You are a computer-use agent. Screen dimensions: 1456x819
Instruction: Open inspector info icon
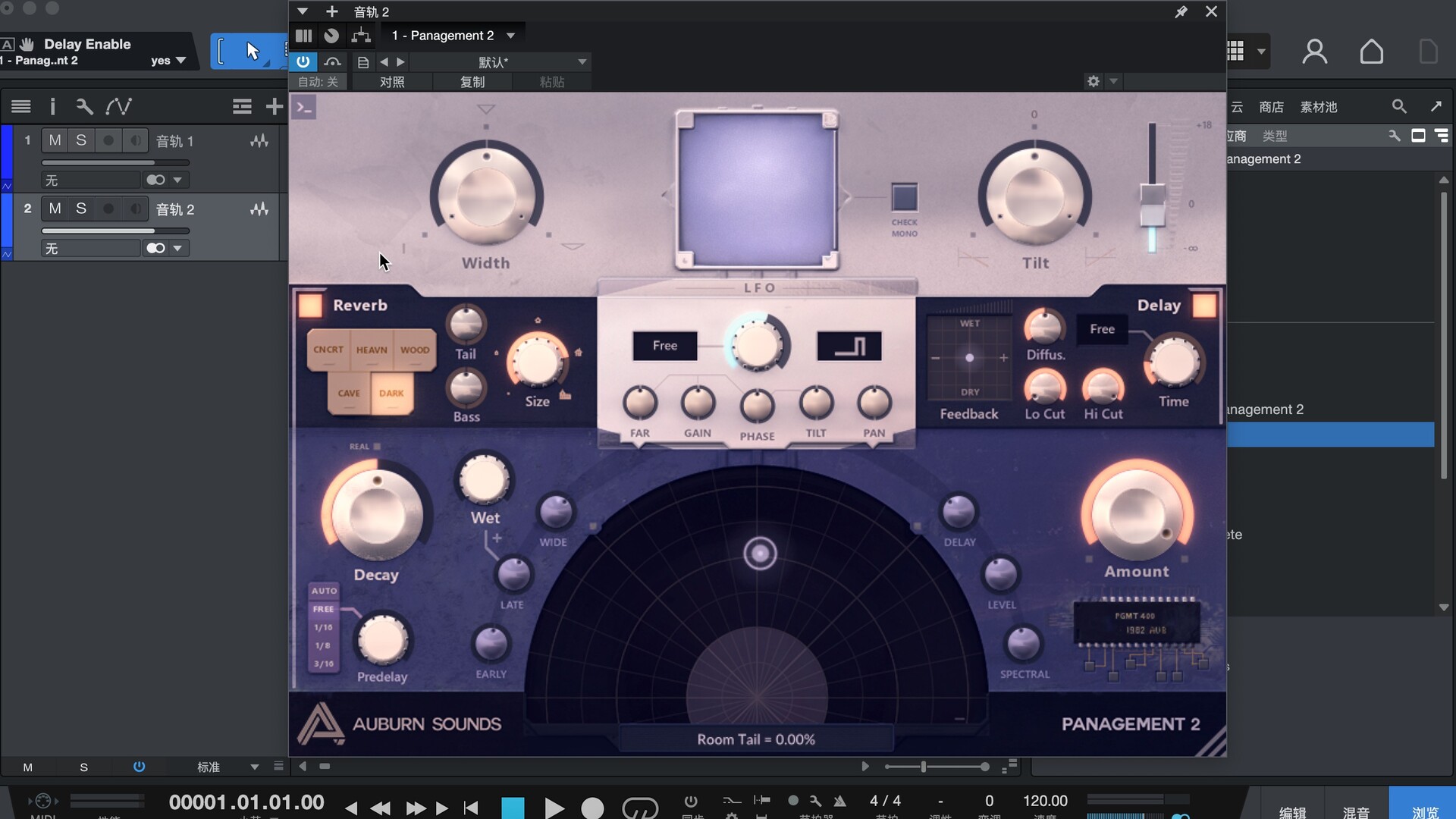(x=52, y=106)
